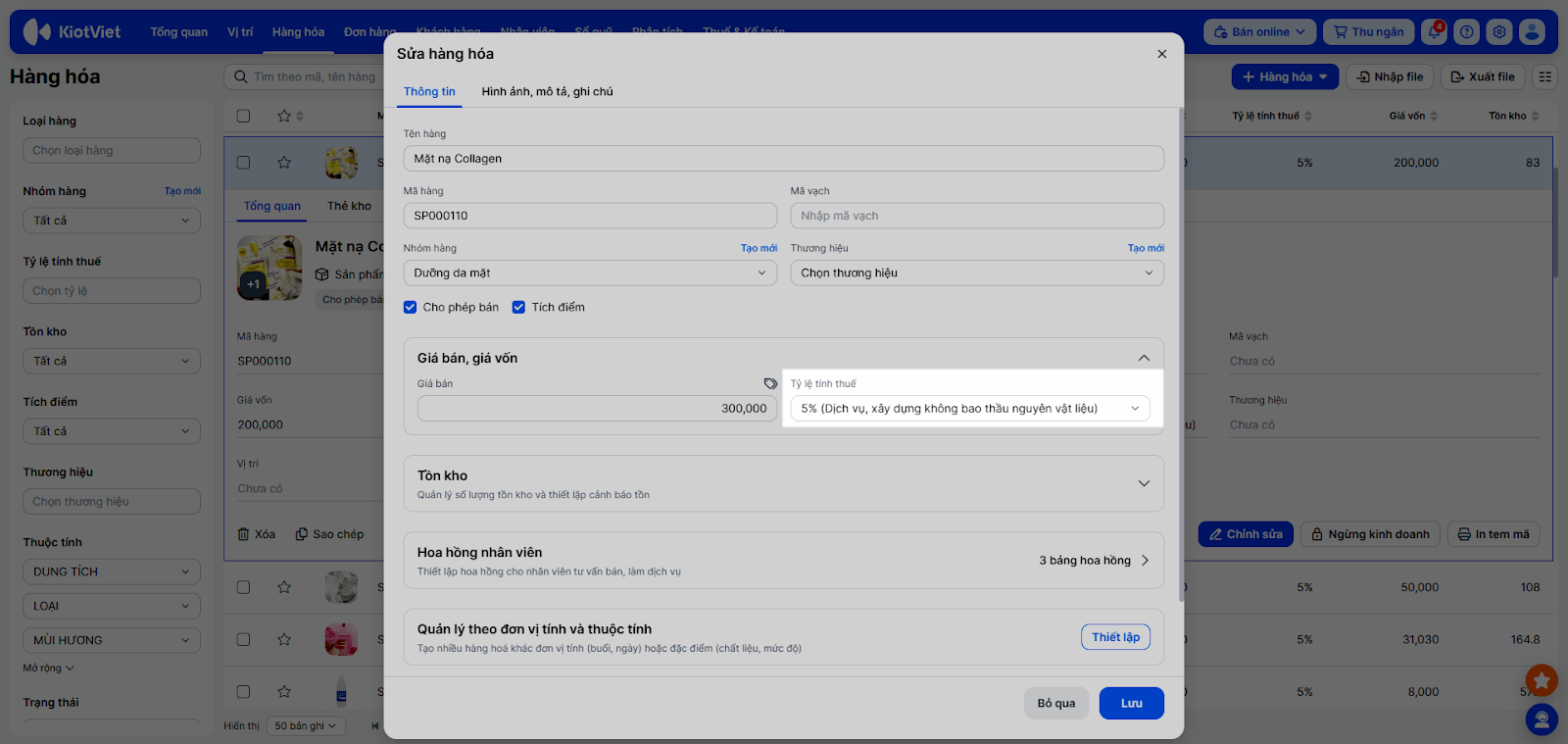
Task: Open the Bán online dropdown
Action: tap(1260, 32)
